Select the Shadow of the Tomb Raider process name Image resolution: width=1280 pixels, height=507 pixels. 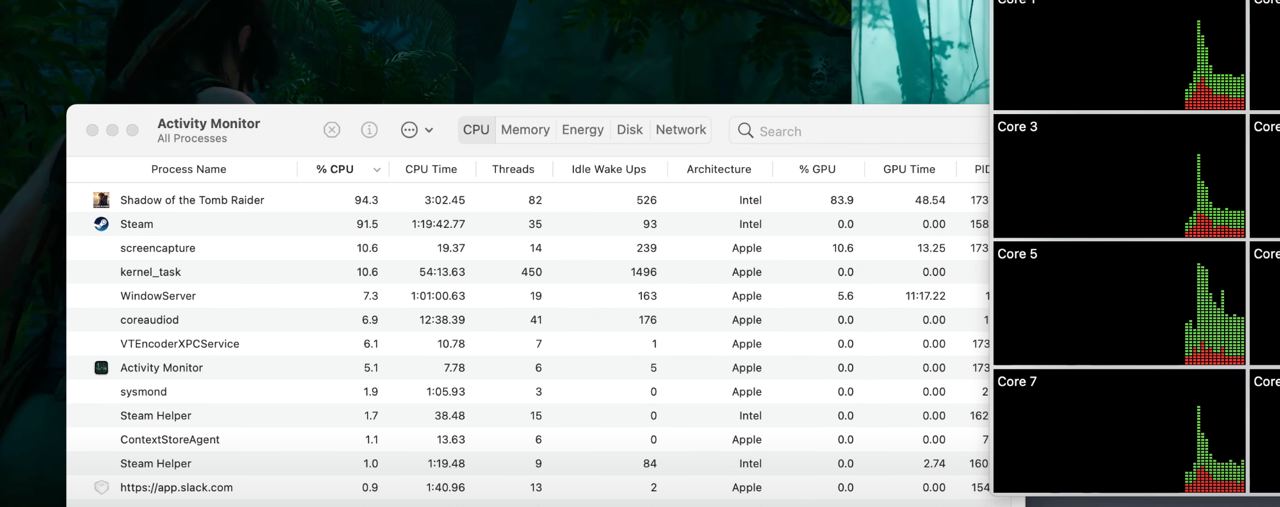point(192,200)
